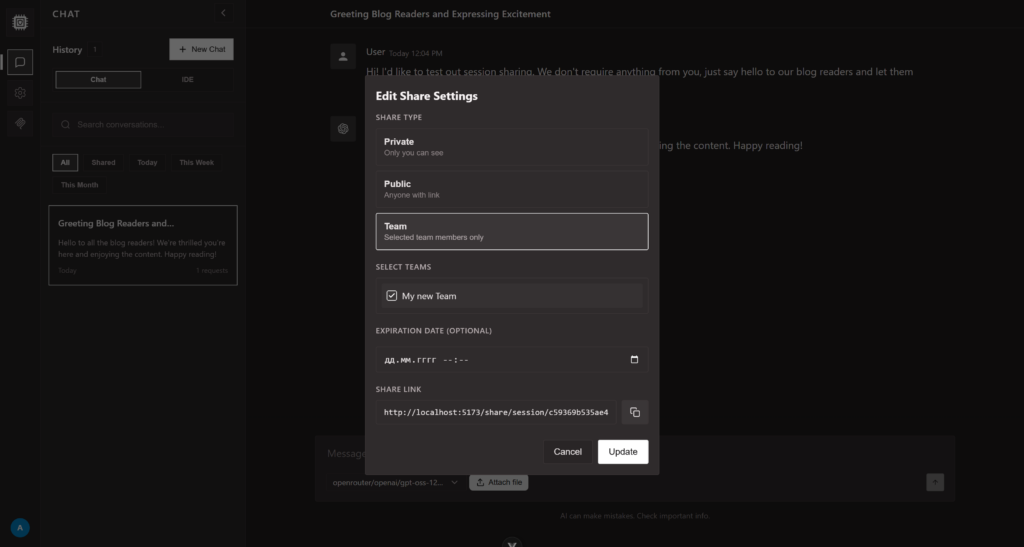The height and width of the screenshot is (547, 1024).
Task: Click the app logo icon at top left
Action: [x=20, y=21]
